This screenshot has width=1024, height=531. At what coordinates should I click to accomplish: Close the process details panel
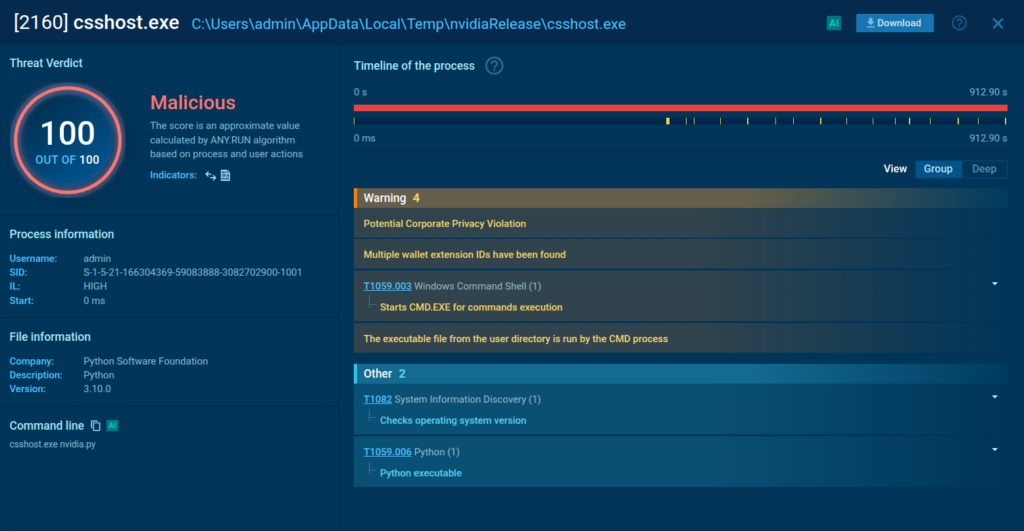click(x=997, y=23)
